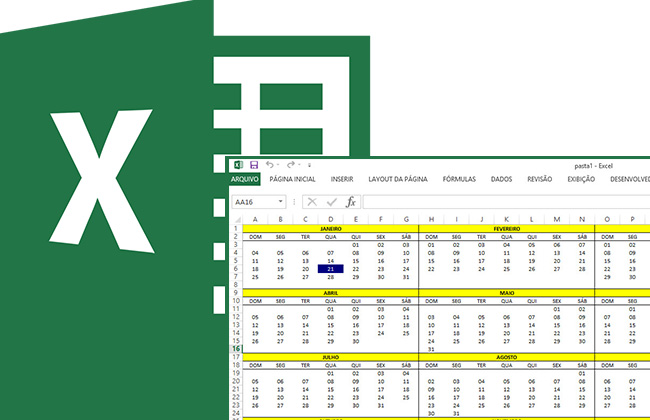The width and height of the screenshot is (650, 420).
Task: Click day 31 in the MAIO calendar
Action: (x=431, y=349)
